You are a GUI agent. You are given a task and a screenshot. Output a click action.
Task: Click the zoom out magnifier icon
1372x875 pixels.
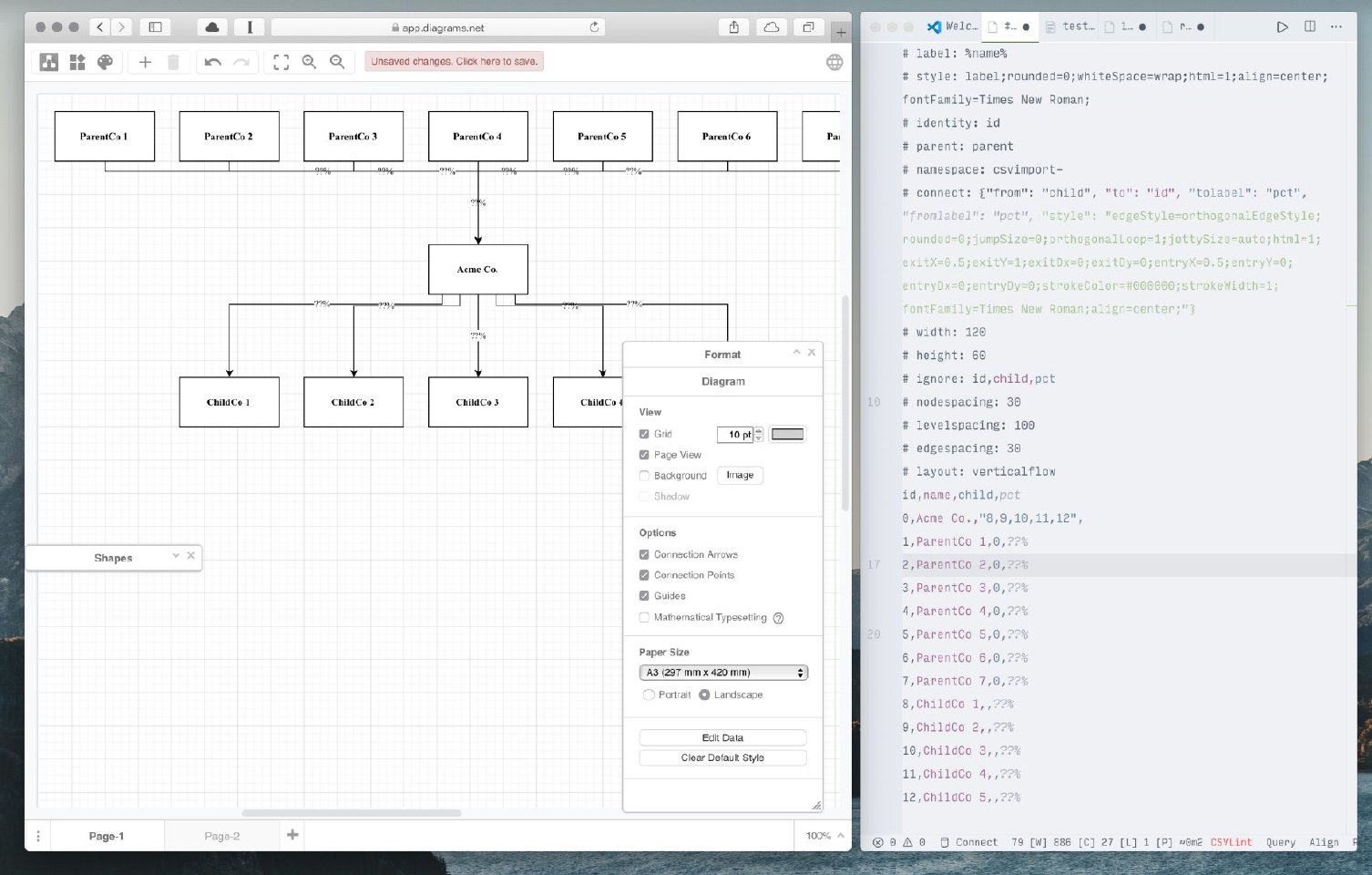[337, 62]
